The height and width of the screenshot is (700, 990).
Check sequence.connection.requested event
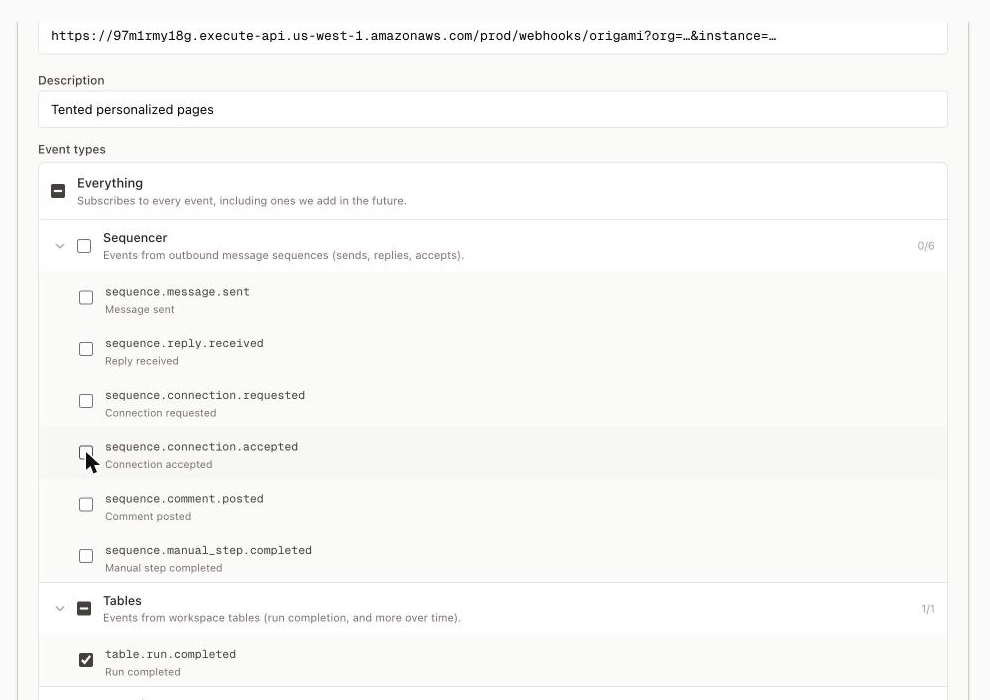[86, 401]
